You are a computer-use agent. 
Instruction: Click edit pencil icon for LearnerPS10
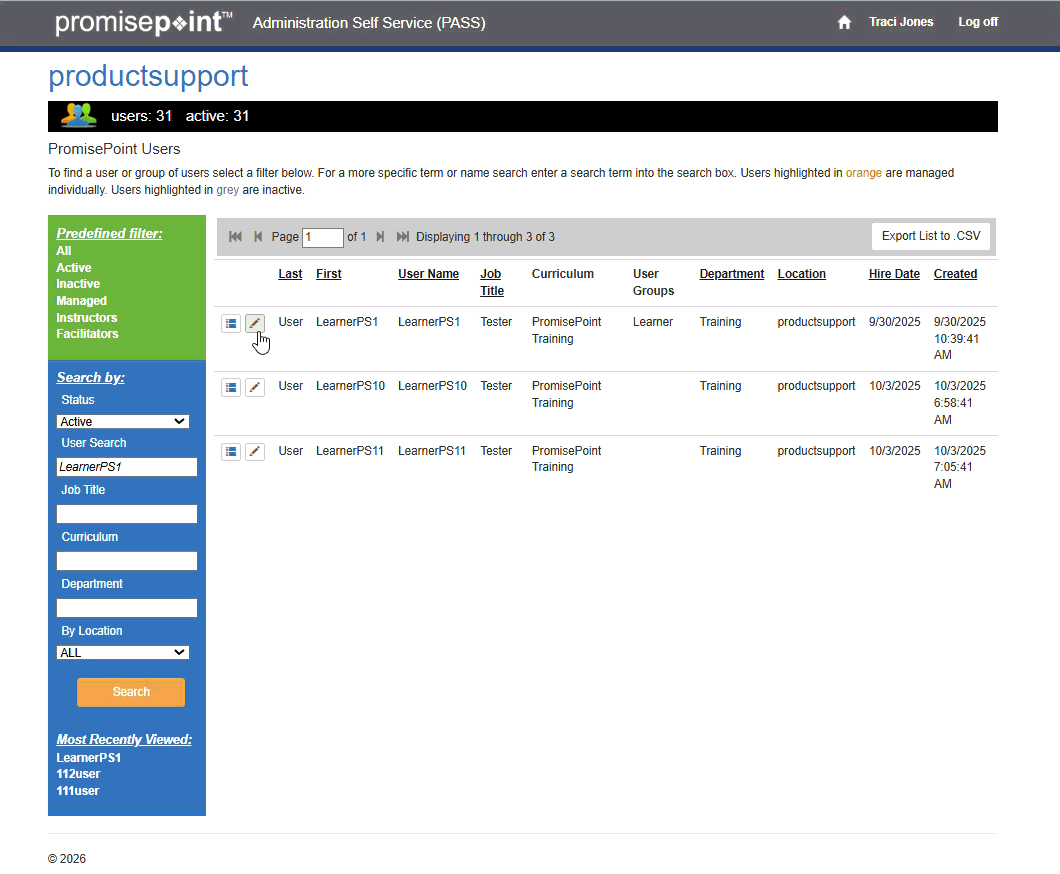(x=255, y=387)
